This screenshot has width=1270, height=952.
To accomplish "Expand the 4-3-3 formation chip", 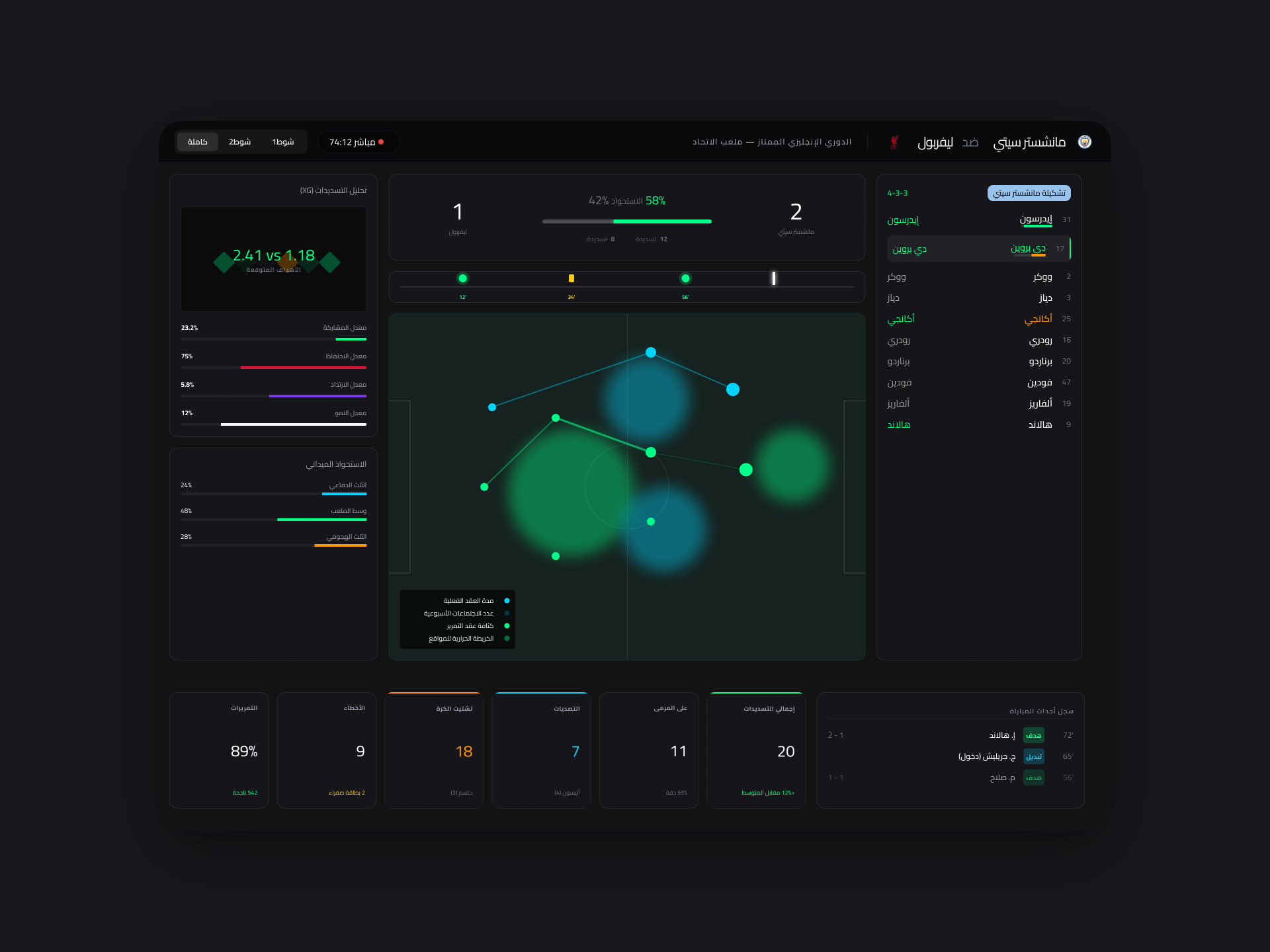I will click(x=897, y=192).
